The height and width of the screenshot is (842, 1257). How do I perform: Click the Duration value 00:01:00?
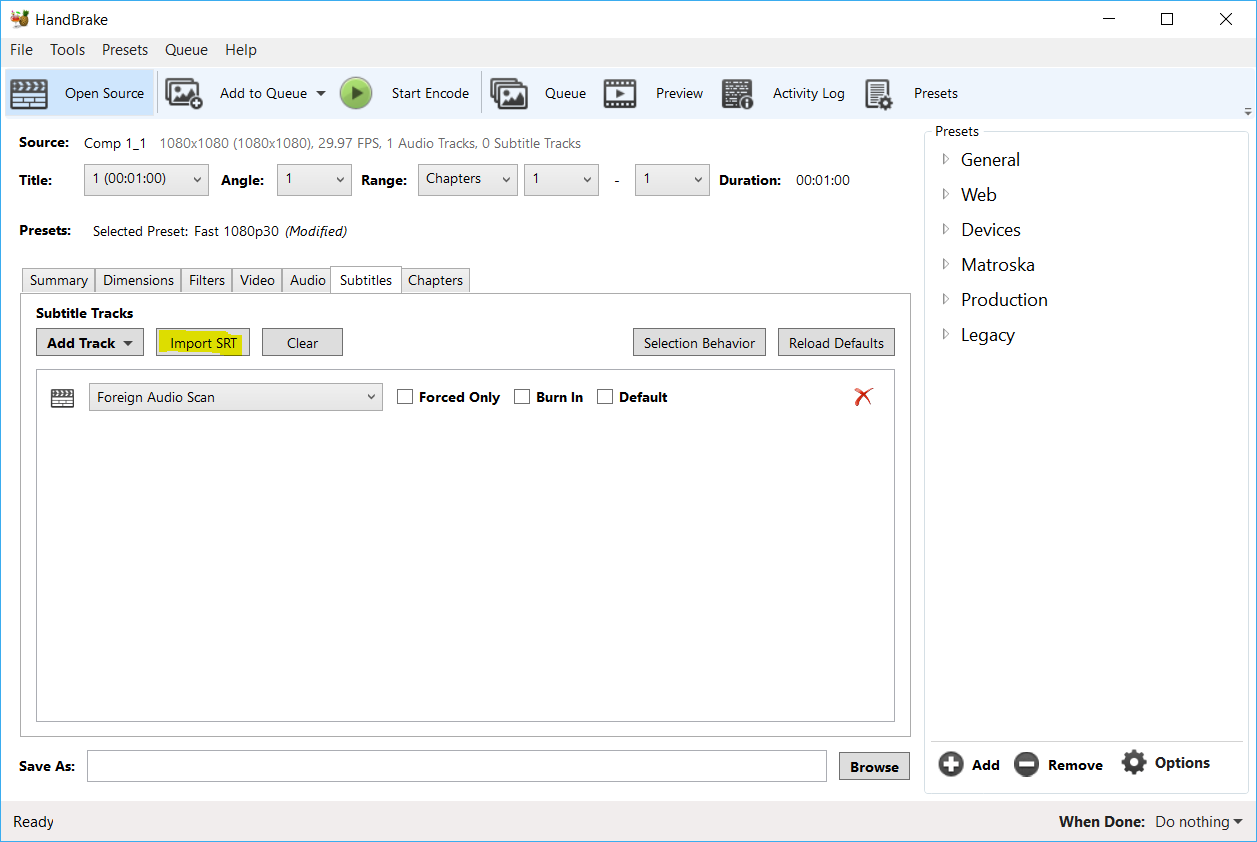pyautogui.click(x=823, y=181)
